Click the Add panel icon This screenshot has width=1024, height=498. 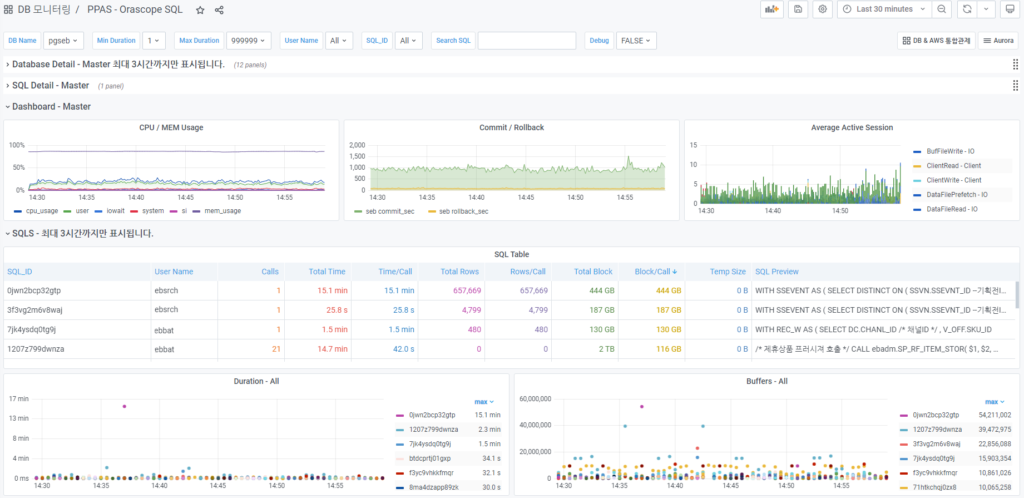point(771,9)
